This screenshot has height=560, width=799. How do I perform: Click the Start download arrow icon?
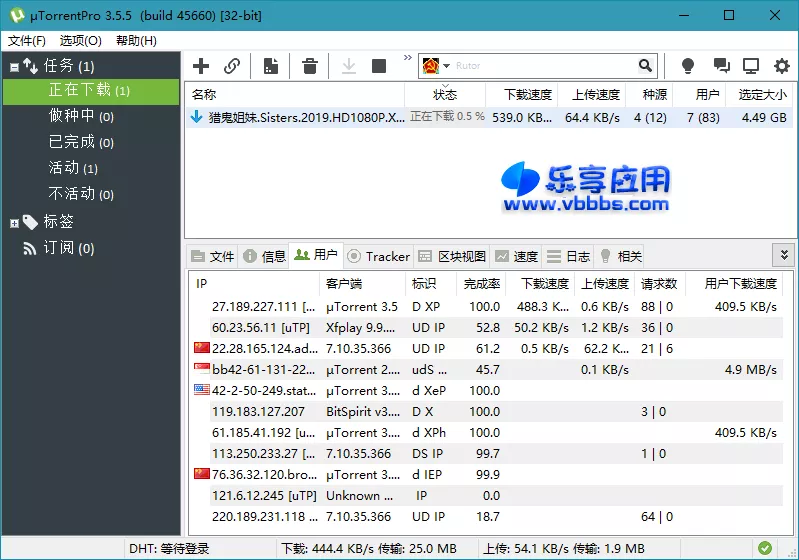point(349,66)
